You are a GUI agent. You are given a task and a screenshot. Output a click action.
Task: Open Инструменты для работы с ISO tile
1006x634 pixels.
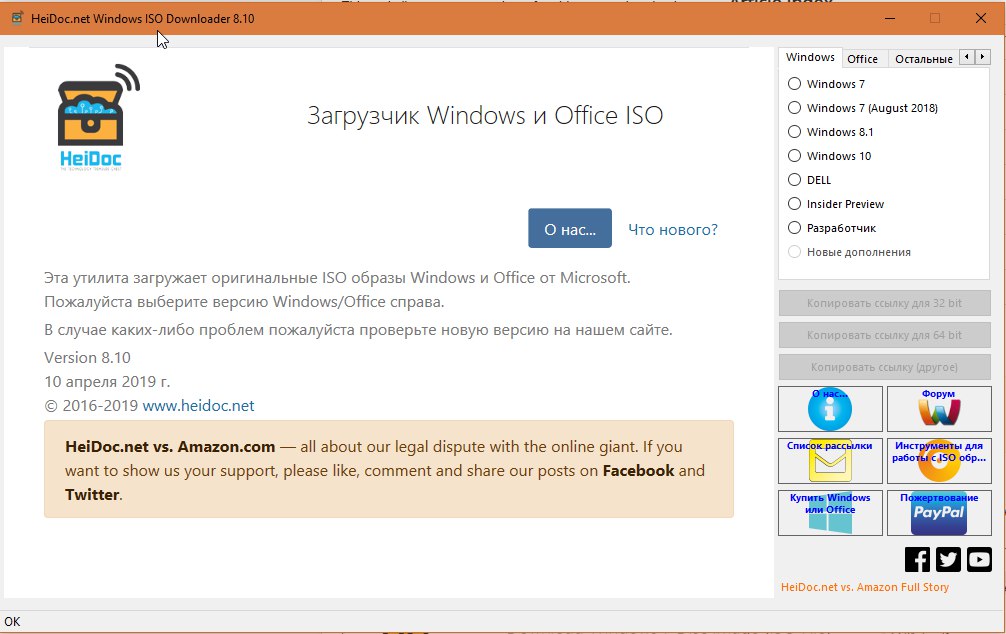pyautogui.click(x=939, y=461)
